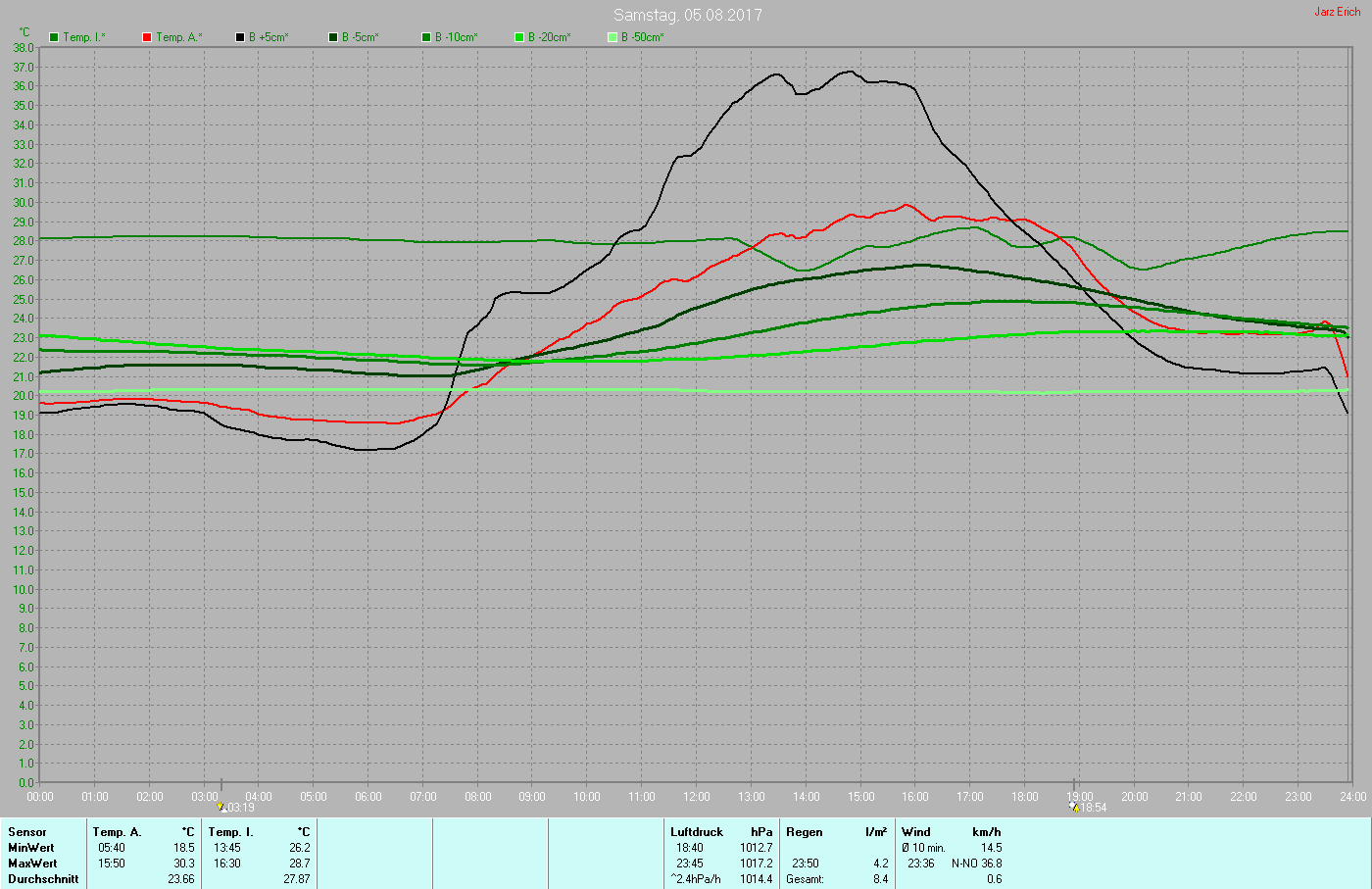Click the 'Luftdruck' column header
This screenshot has height=889, width=1372.
697,832
